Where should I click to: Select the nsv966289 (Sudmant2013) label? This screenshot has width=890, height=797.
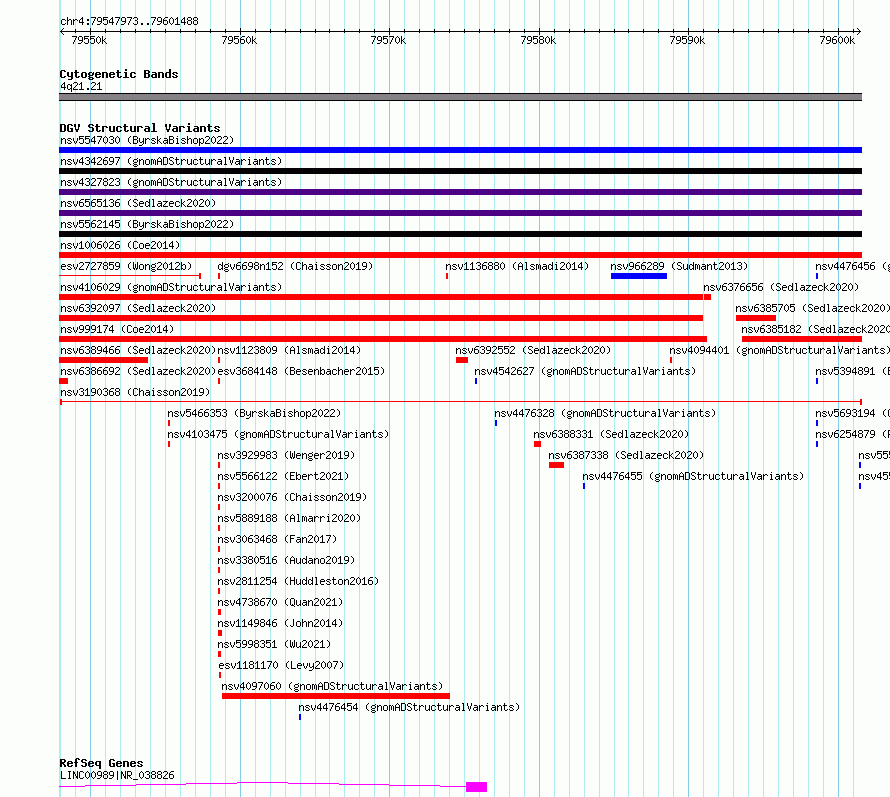coord(679,266)
